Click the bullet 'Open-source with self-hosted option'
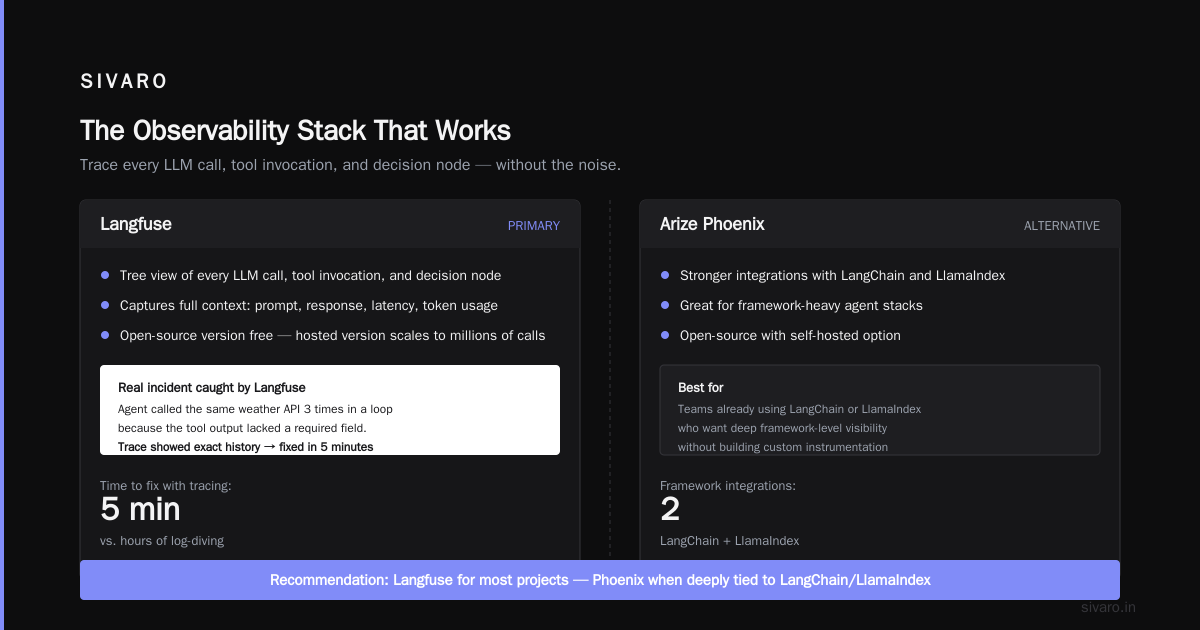The height and width of the screenshot is (630, 1200). click(x=790, y=335)
